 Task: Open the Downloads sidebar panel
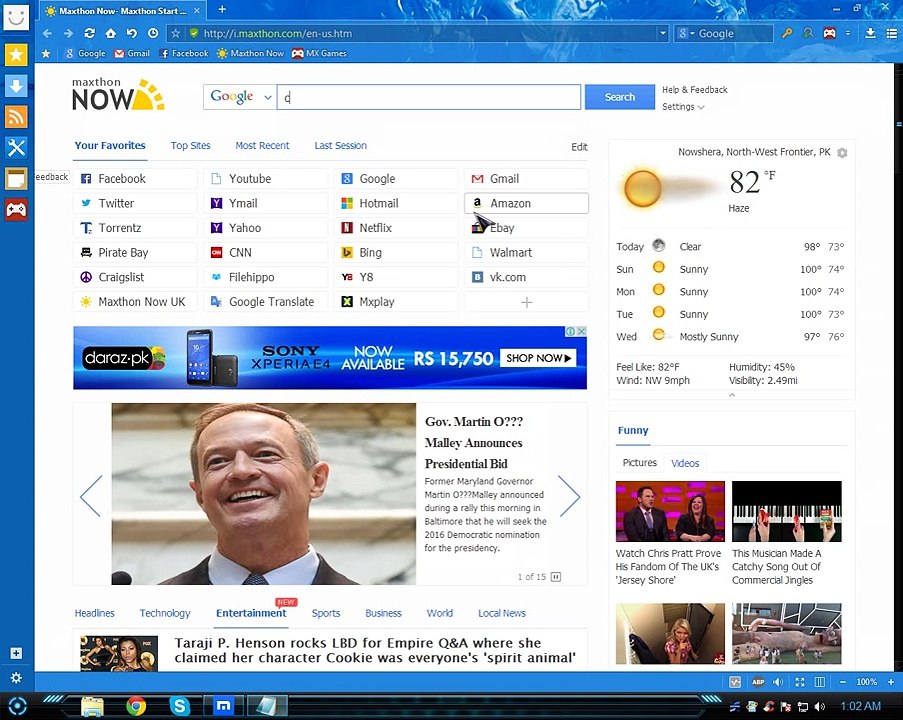(16, 86)
